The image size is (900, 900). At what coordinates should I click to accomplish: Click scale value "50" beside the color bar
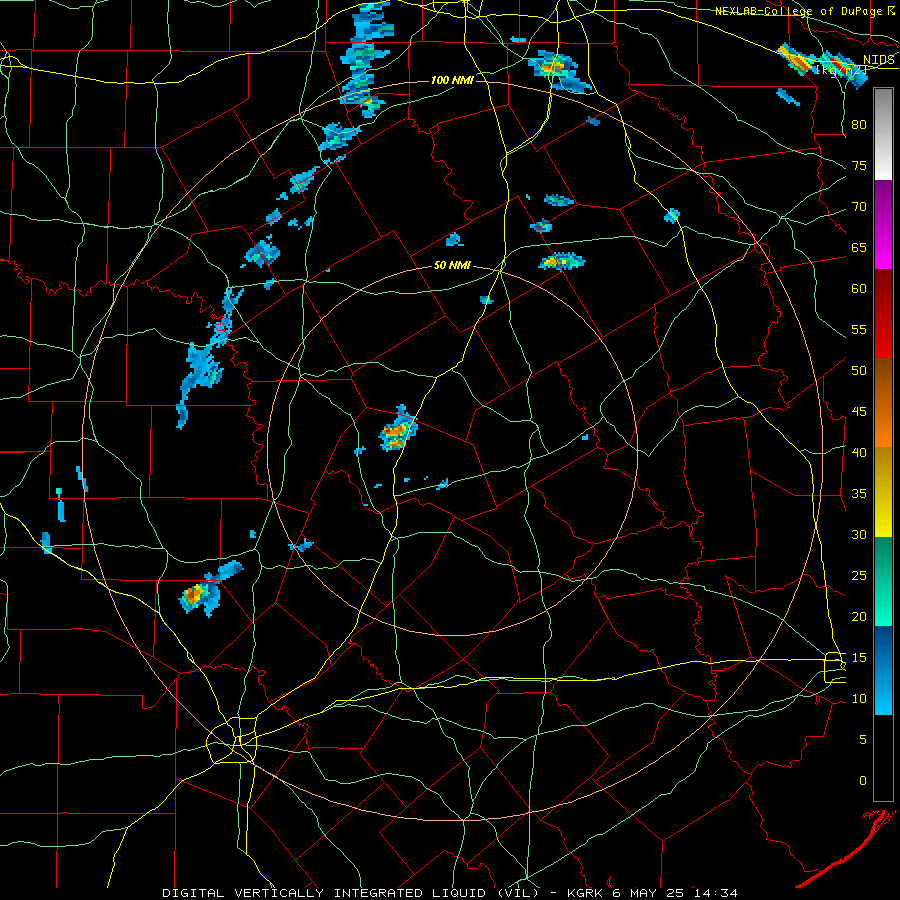point(859,370)
